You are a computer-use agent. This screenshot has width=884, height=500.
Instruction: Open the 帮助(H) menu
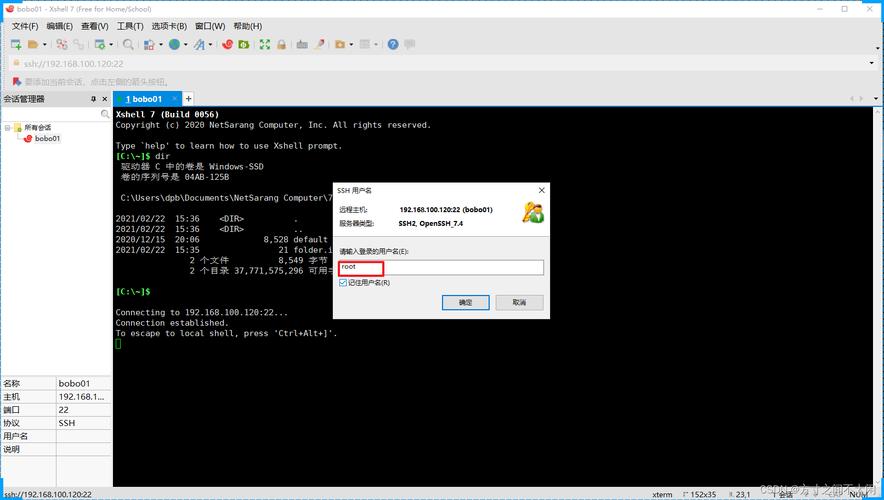247,26
